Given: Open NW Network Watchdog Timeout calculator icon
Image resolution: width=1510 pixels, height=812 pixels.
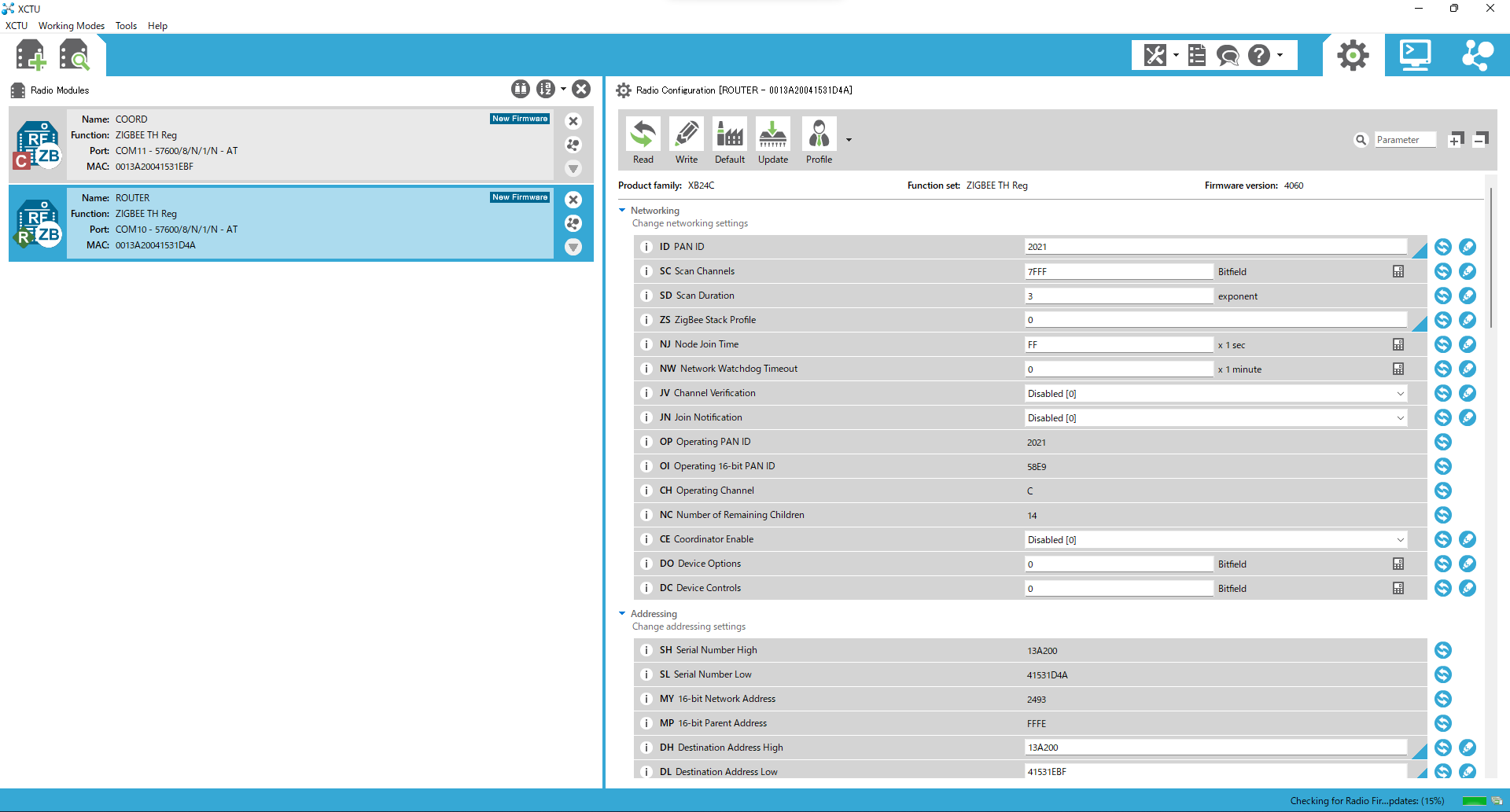Looking at the screenshot, I should click(1398, 369).
